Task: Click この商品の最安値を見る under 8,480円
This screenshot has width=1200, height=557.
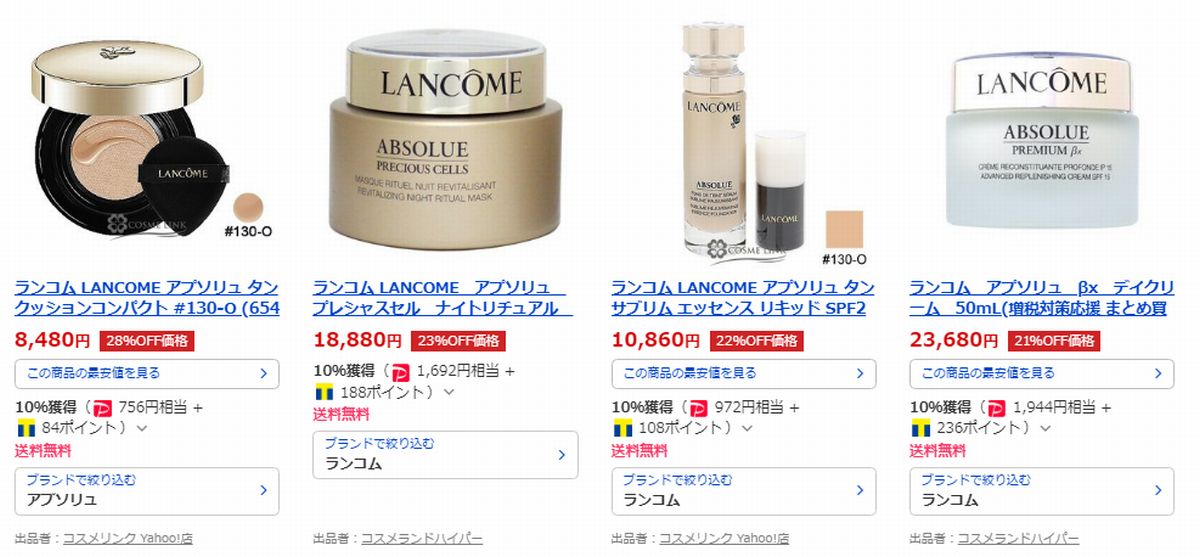Action: [x=147, y=374]
